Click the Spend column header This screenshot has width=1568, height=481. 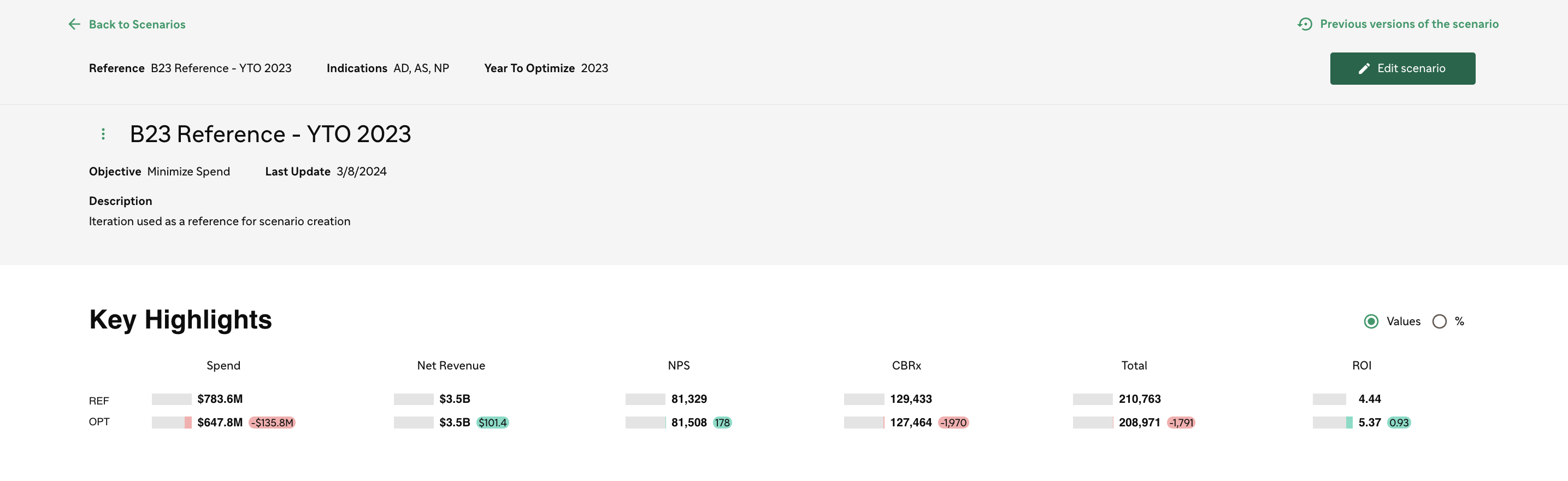223,365
